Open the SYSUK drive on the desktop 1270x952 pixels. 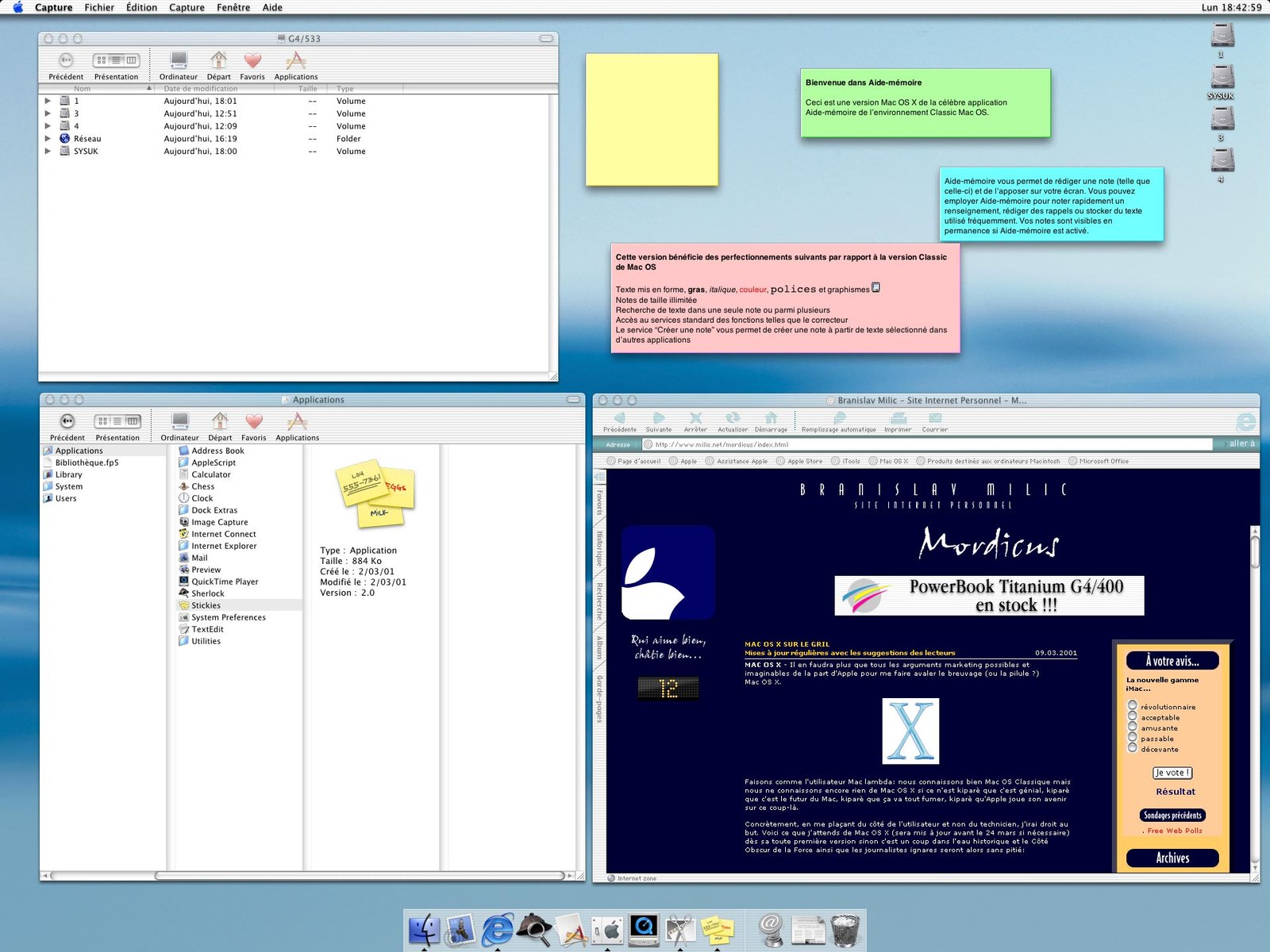point(1222,81)
